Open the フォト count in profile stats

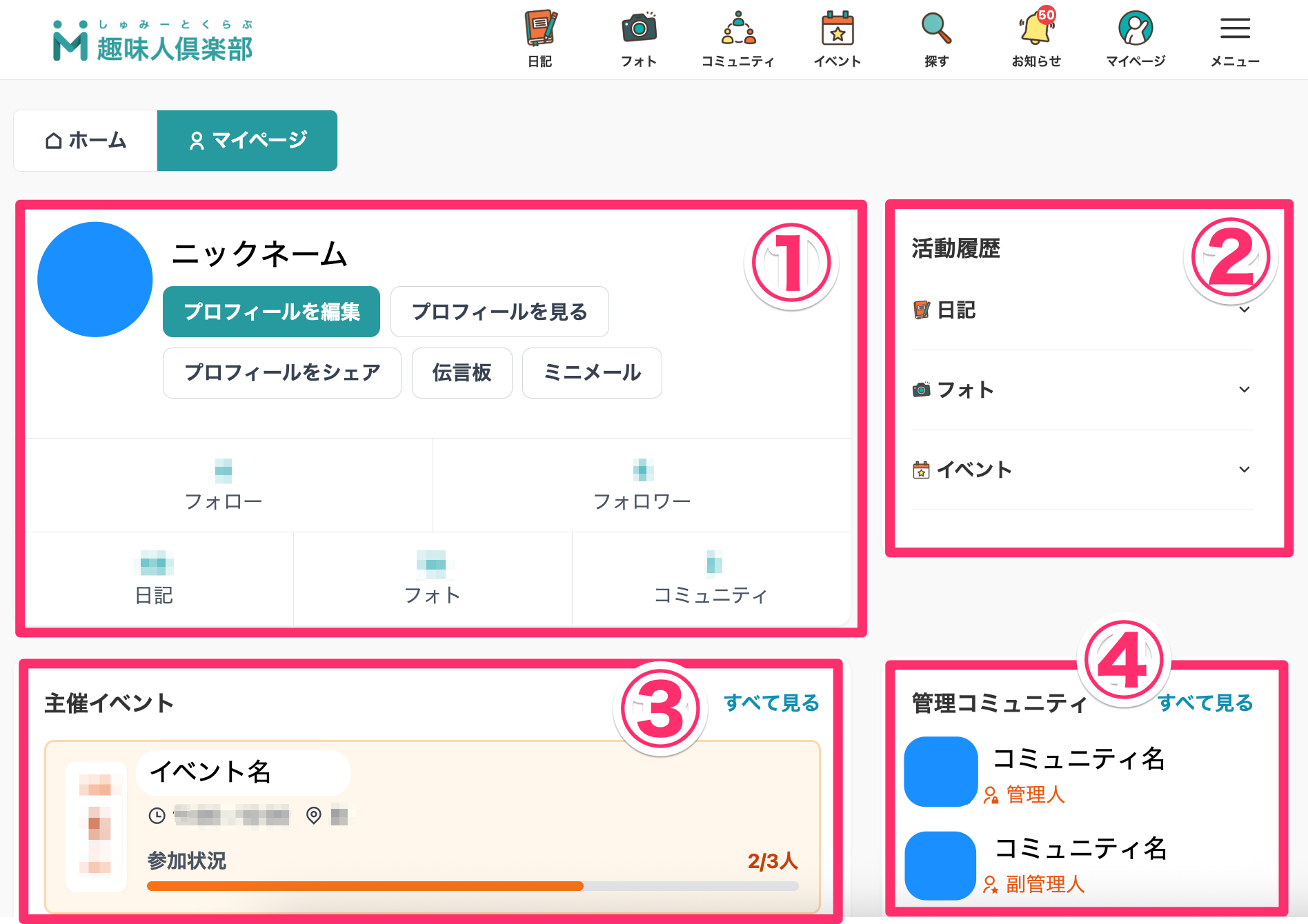pyautogui.click(x=433, y=579)
